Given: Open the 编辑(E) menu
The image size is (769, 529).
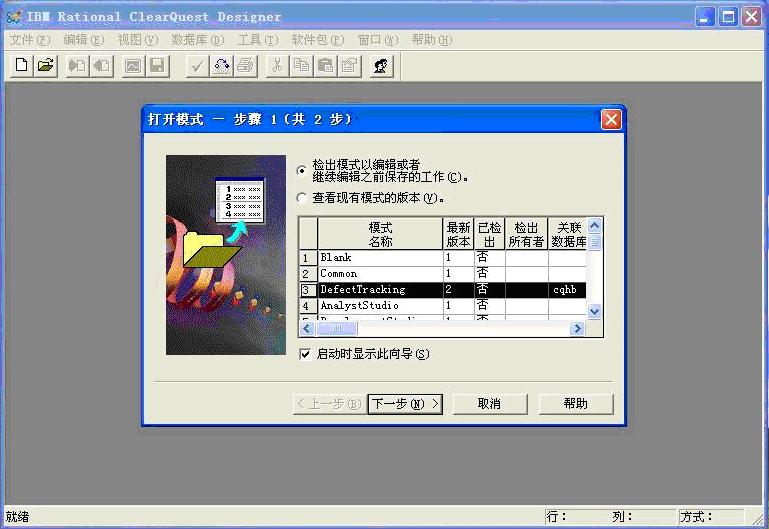Looking at the screenshot, I should (84, 40).
